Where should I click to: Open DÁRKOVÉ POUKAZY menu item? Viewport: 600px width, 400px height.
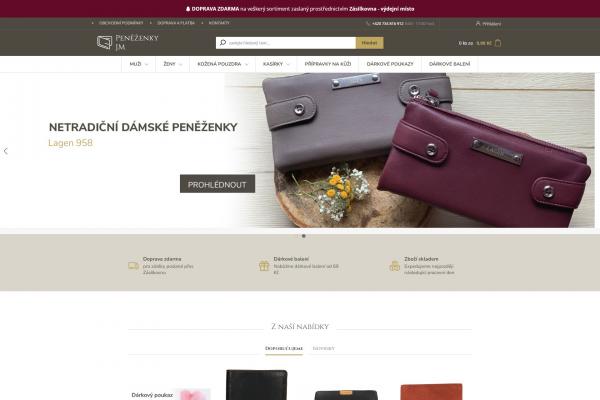pyautogui.click(x=390, y=64)
